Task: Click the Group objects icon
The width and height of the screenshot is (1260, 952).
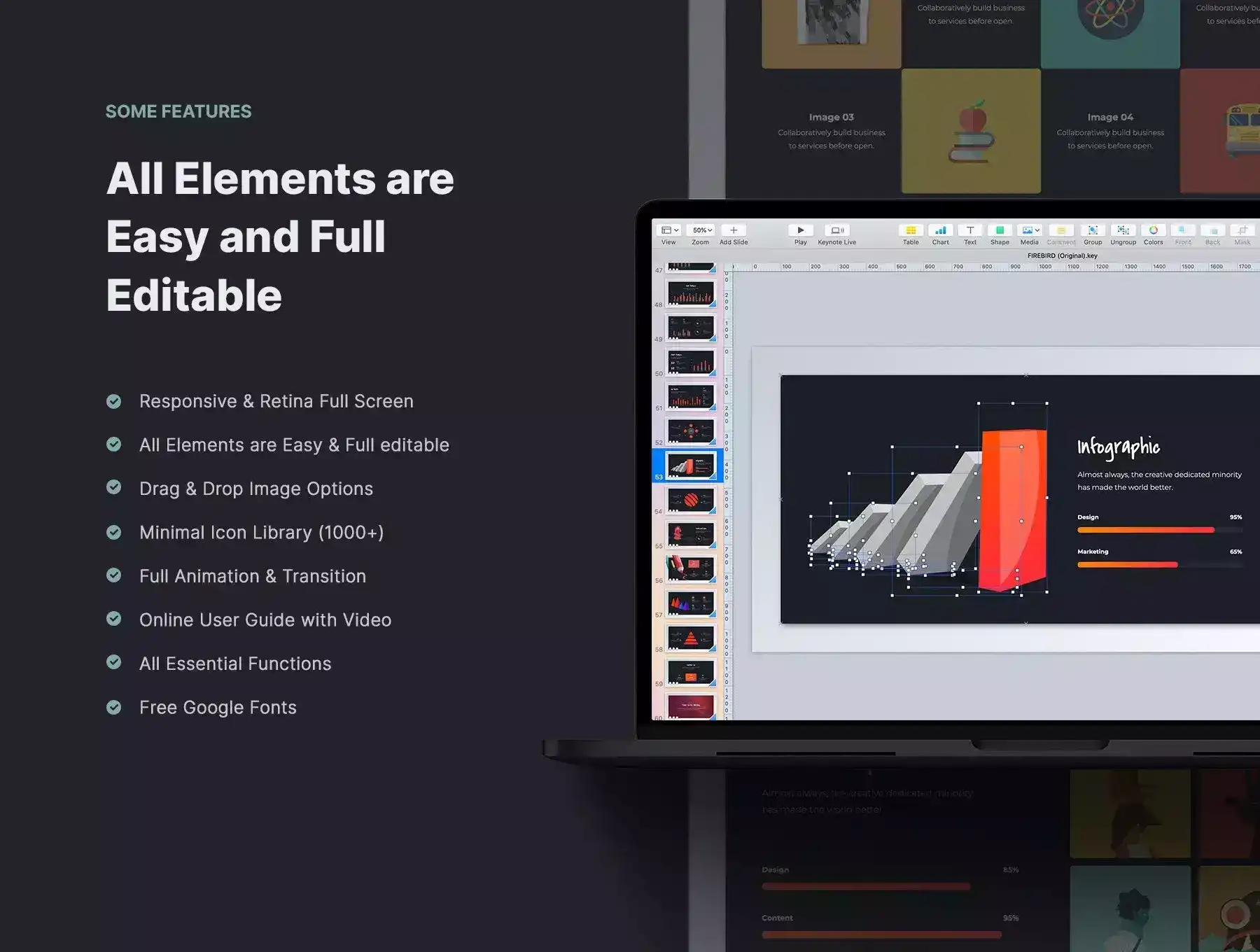Action: coord(1093,230)
